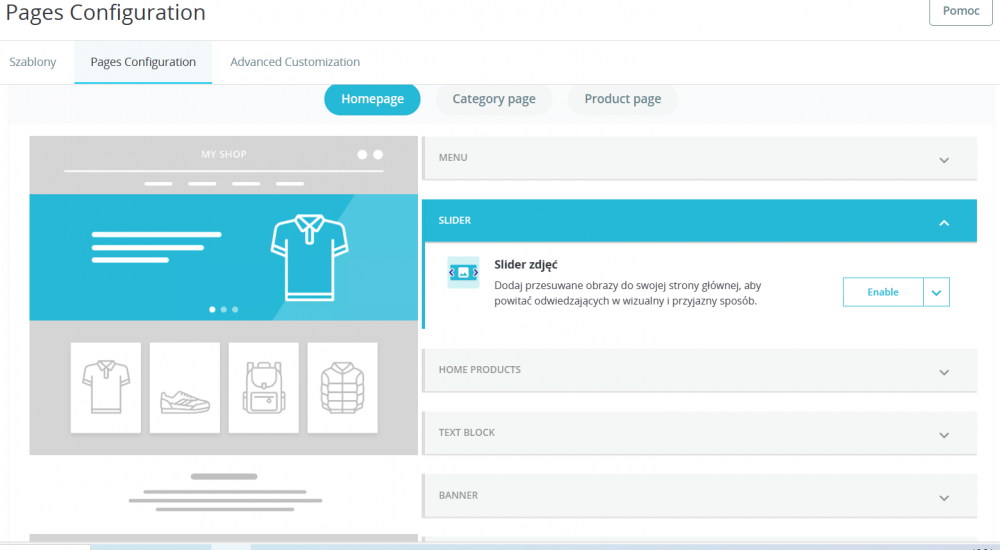Enable the Slider zdjęć module

[x=882, y=292]
